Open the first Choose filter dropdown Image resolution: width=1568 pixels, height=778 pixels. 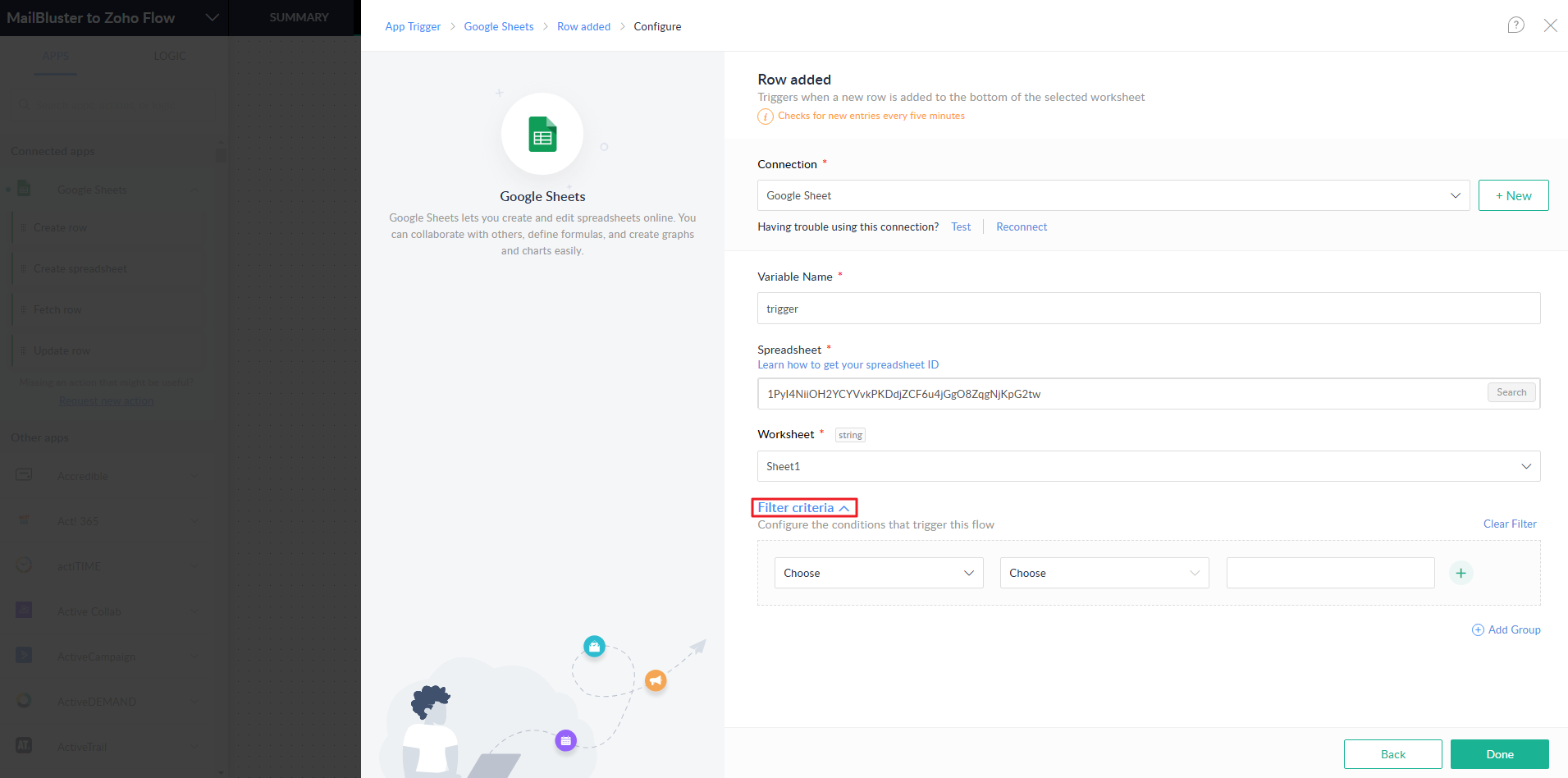(x=878, y=573)
